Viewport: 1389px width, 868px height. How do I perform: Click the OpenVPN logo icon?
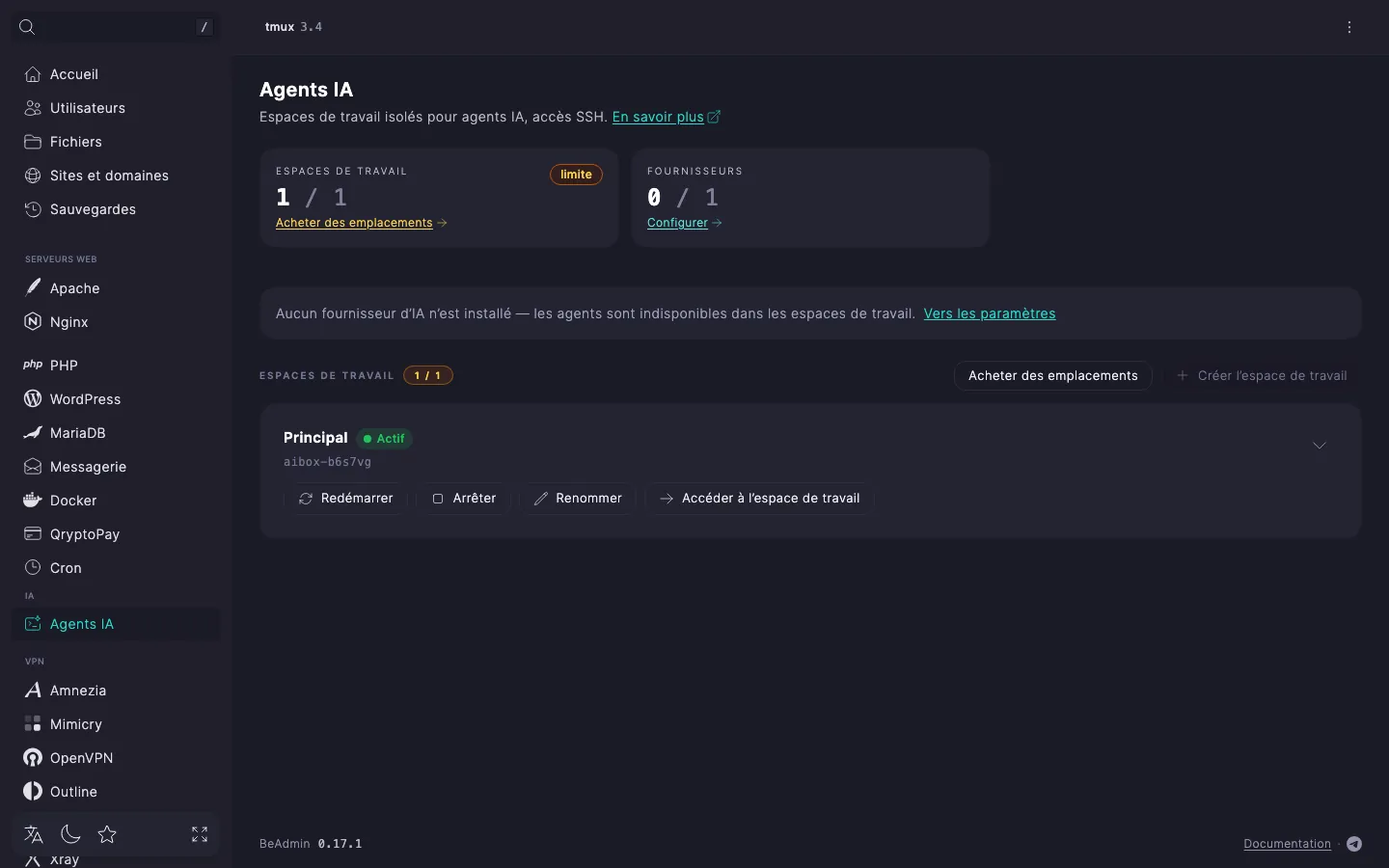[x=33, y=758]
